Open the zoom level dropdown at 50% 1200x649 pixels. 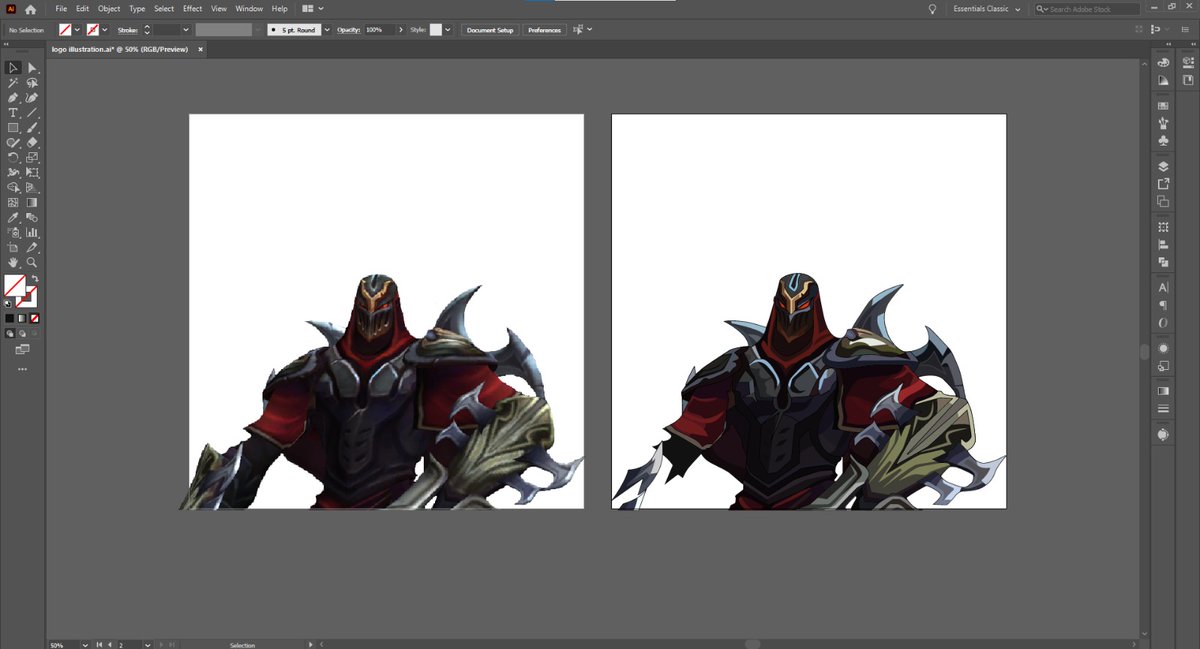86,645
